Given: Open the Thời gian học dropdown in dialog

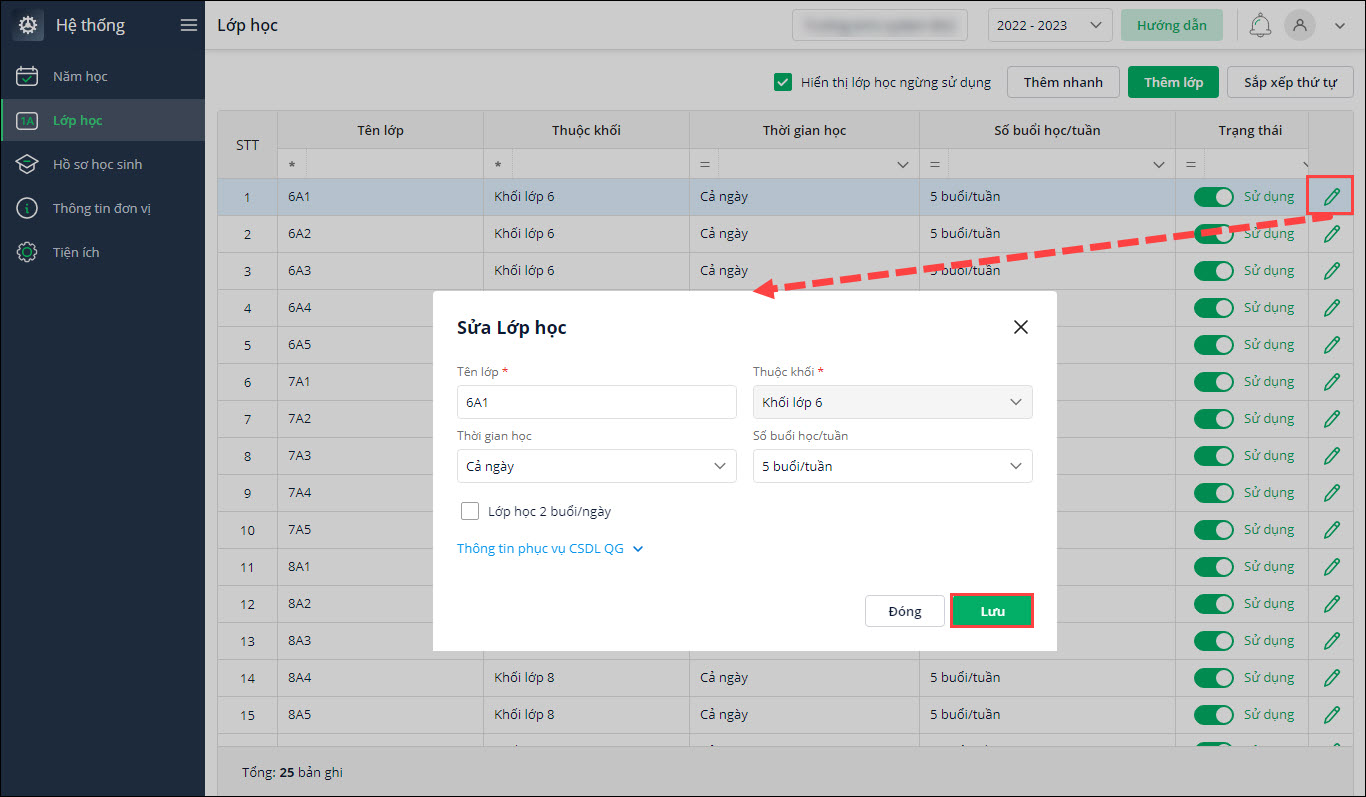Looking at the screenshot, I should tap(596, 466).
